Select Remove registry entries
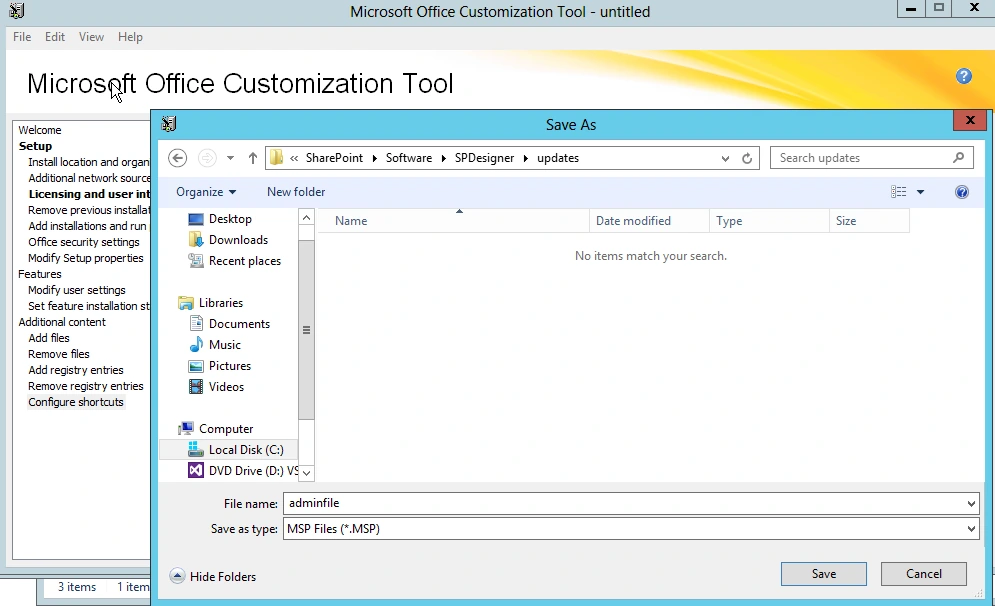This screenshot has width=995, height=606. [x=86, y=386]
